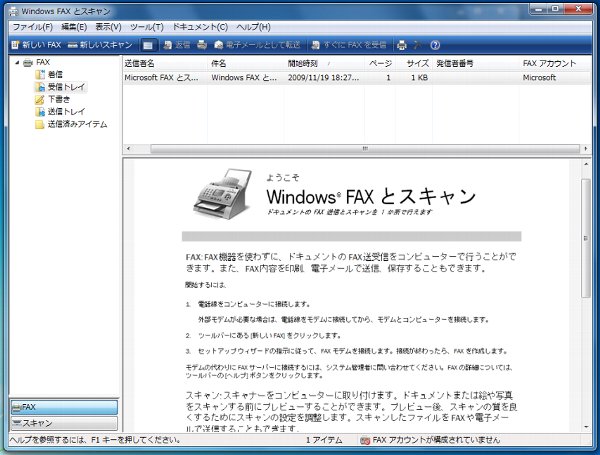Click the subject cell Windows FAX と...
The height and width of the screenshot is (455, 600).
(244, 78)
